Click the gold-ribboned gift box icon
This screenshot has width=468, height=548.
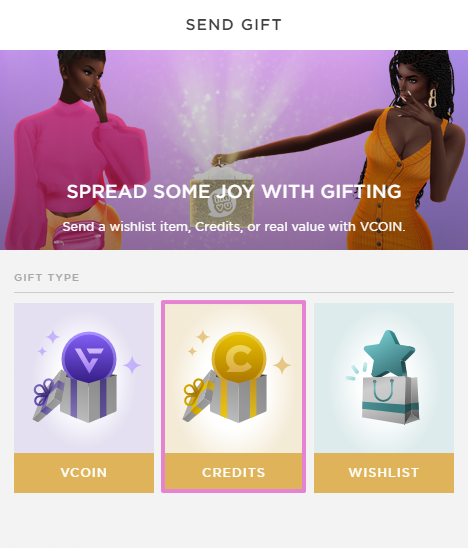point(225,397)
